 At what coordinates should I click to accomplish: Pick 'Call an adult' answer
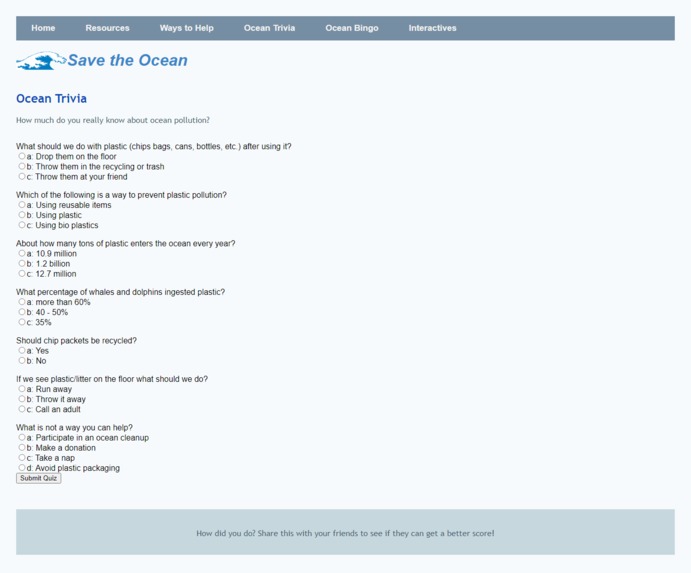pos(22,409)
